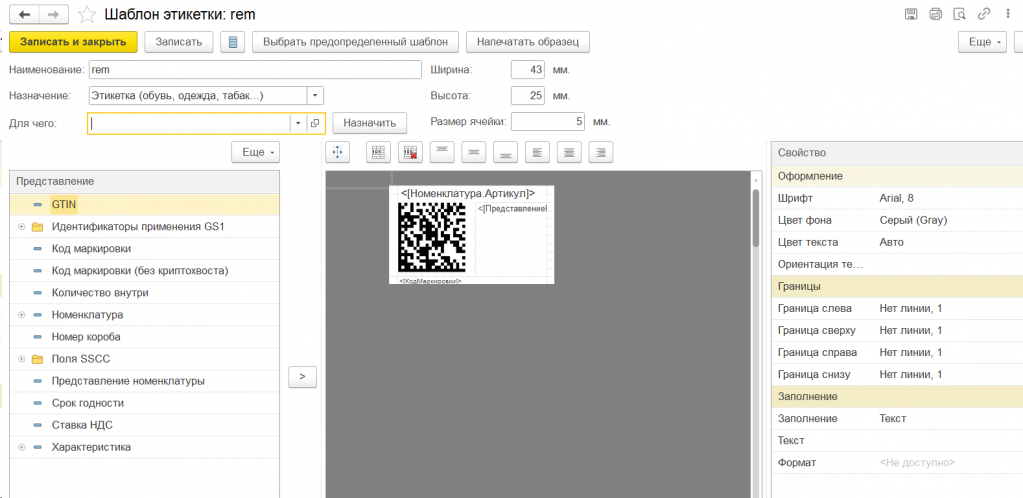Click the Для чего input field

pyautogui.click(x=189, y=123)
